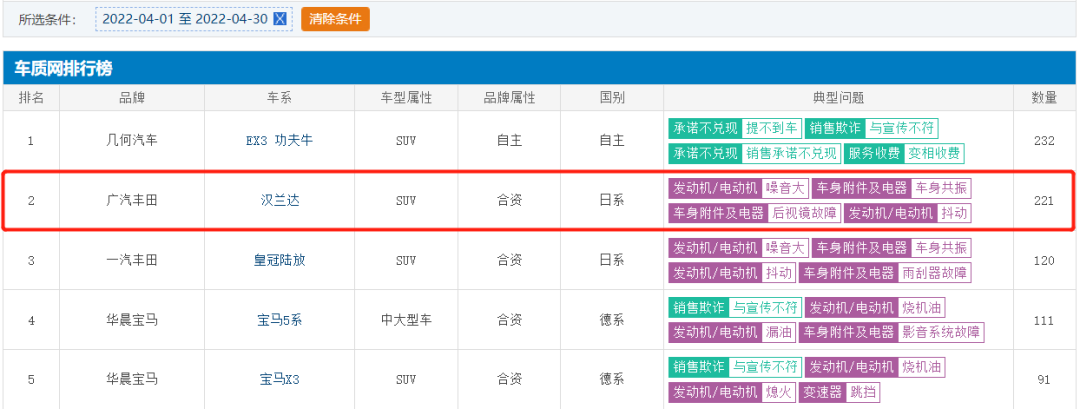The image size is (1080, 409).
Task: Select the 销售承诺不兑现 issue tag
Action: (x=791, y=154)
